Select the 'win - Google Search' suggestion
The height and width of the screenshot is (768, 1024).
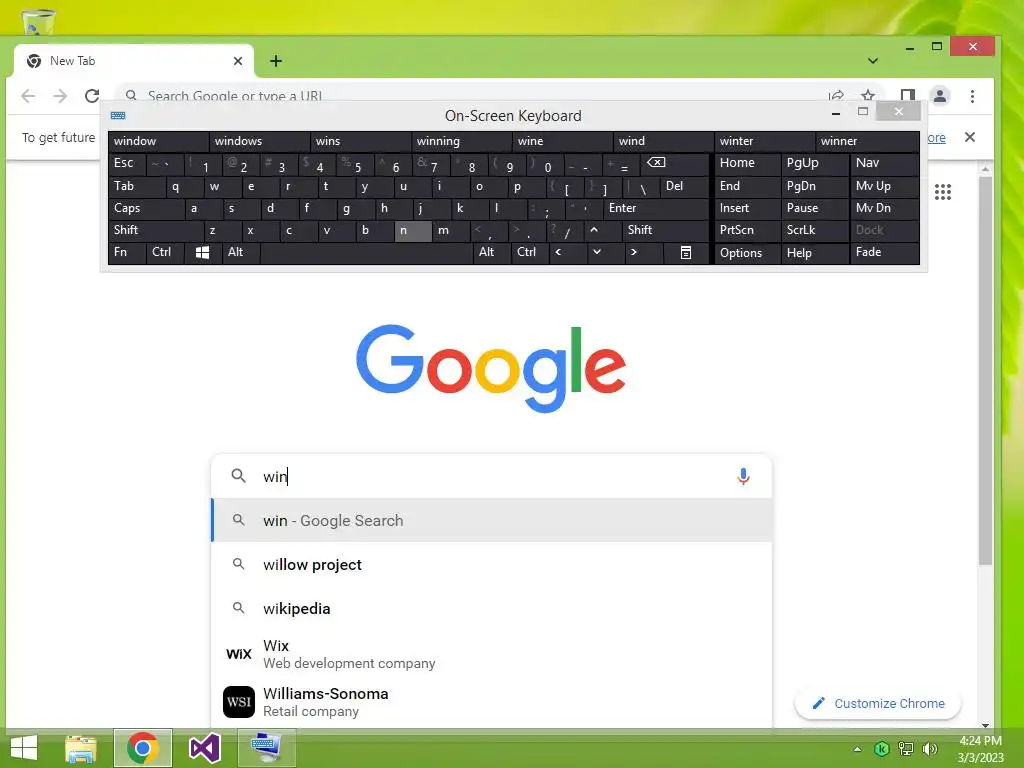[492, 520]
